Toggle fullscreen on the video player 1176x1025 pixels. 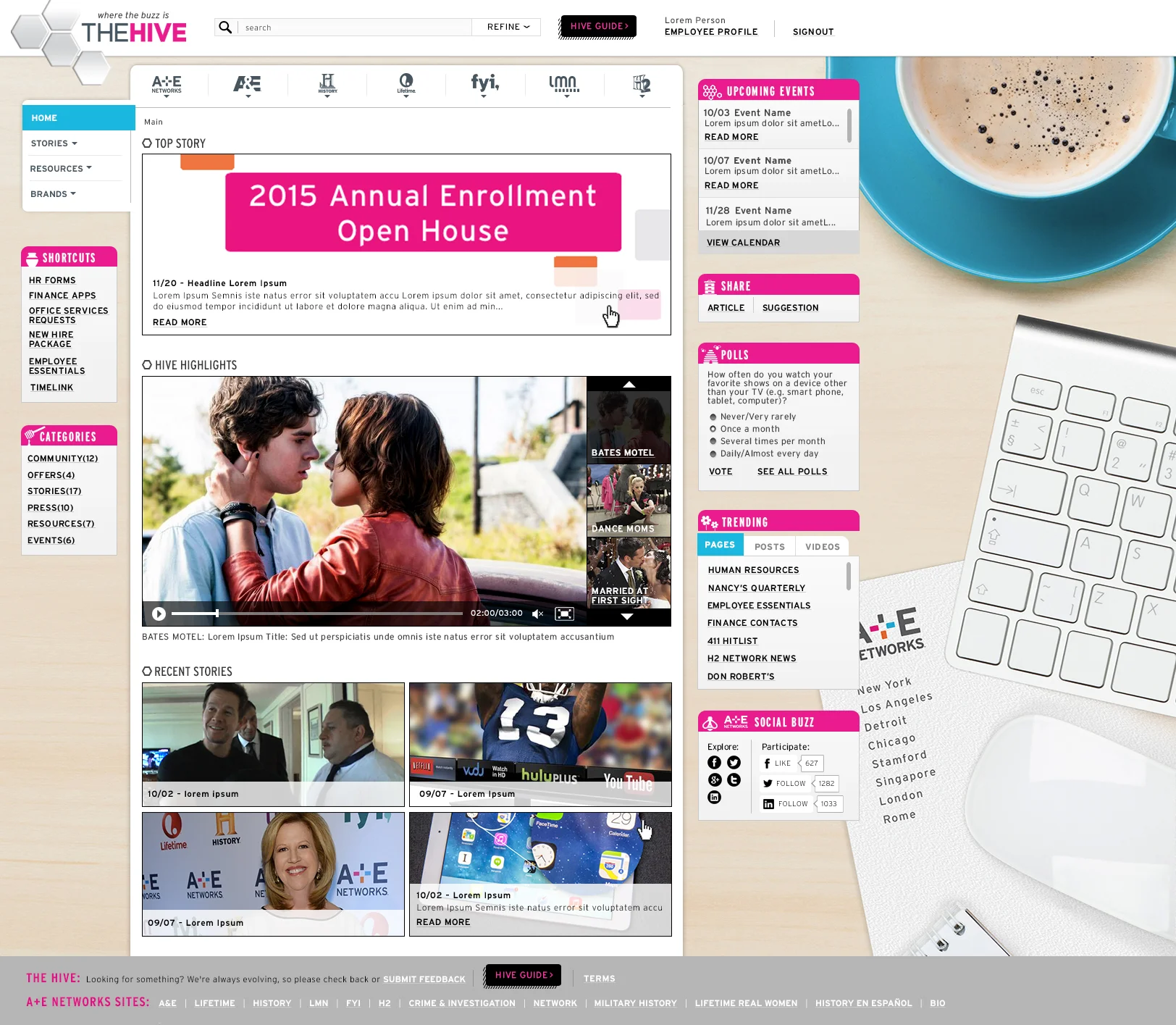pos(564,614)
